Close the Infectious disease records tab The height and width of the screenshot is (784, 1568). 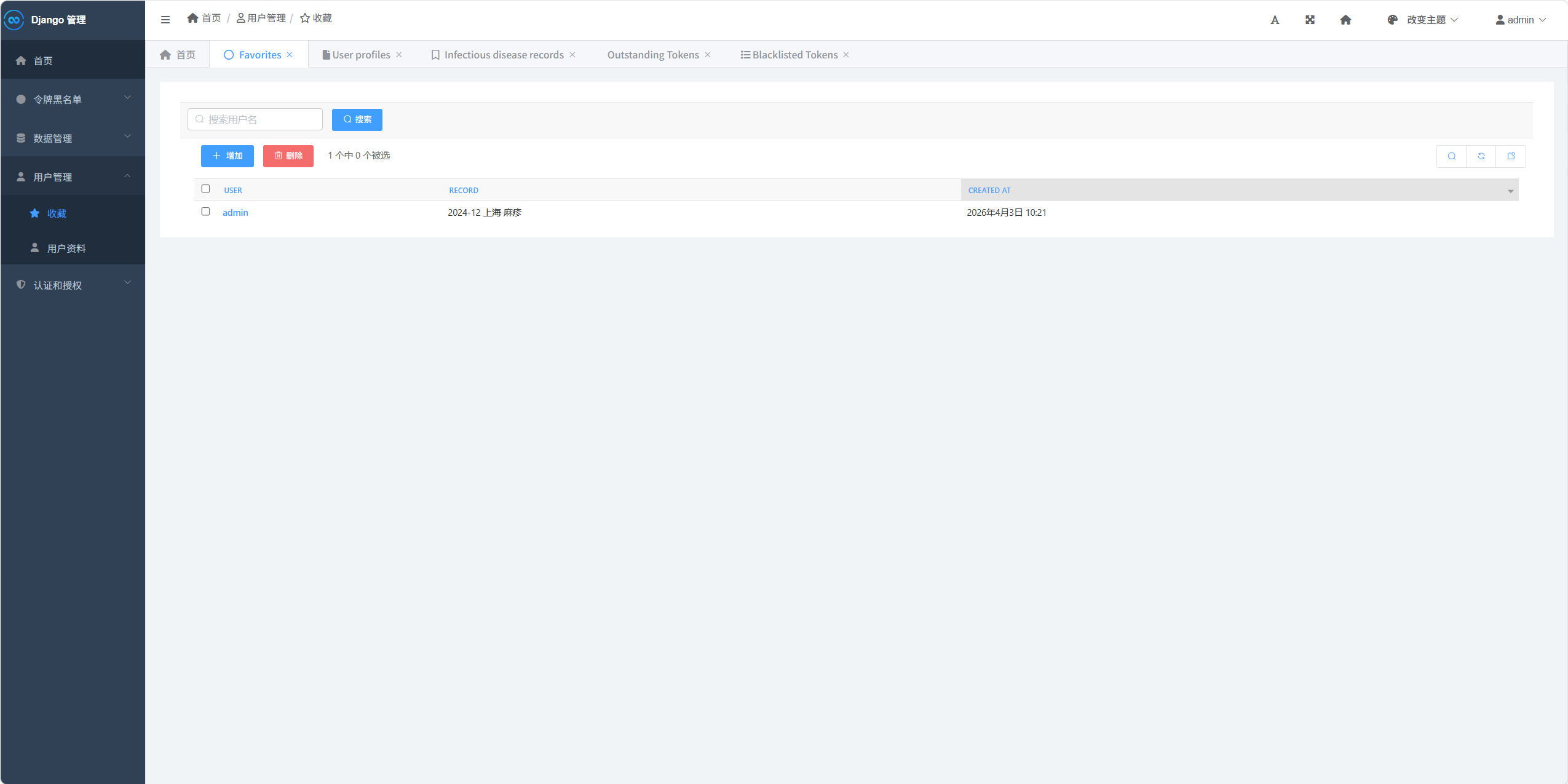point(572,55)
